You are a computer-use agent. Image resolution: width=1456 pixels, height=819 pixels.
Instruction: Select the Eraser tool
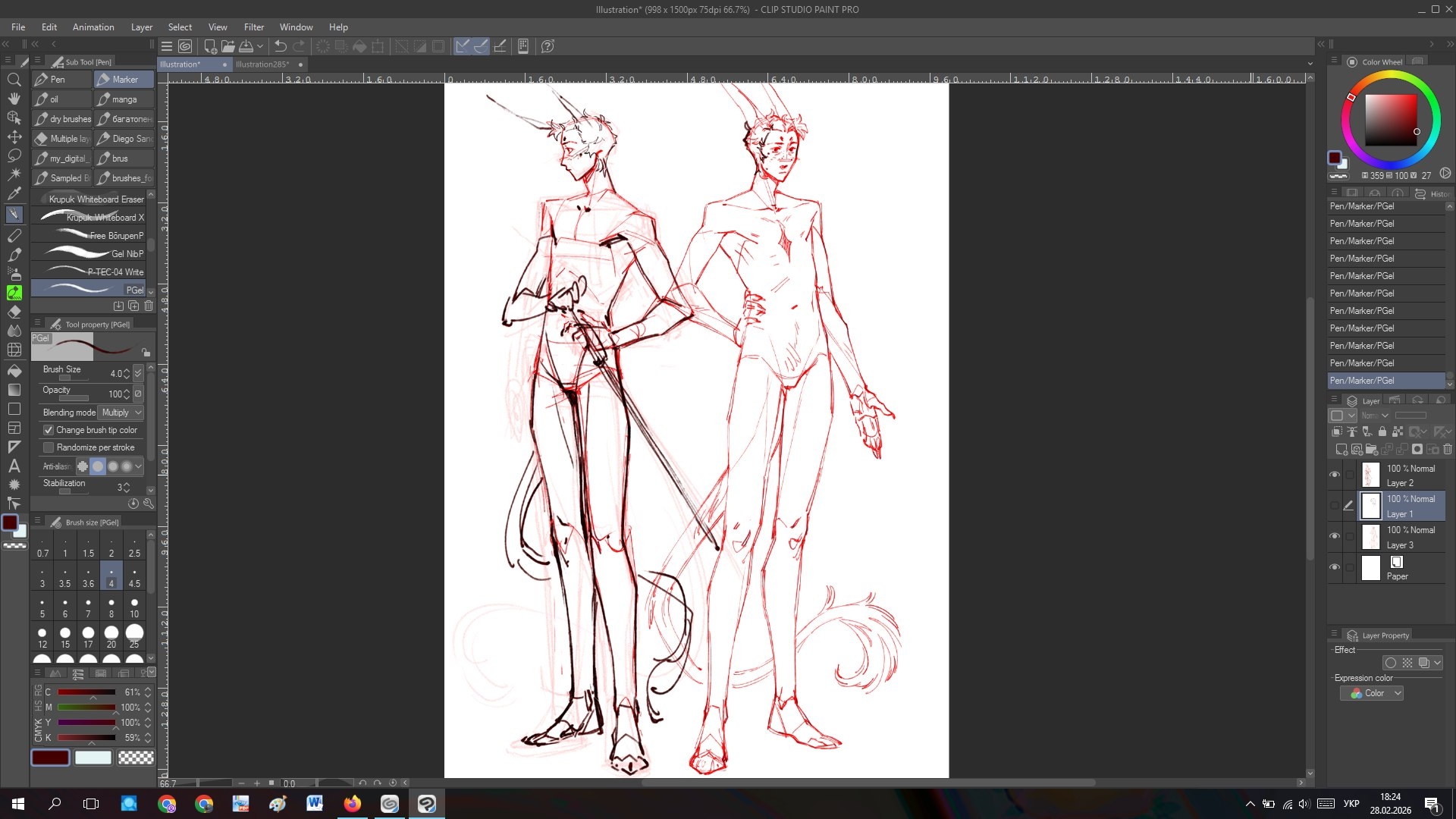(x=14, y=312)
